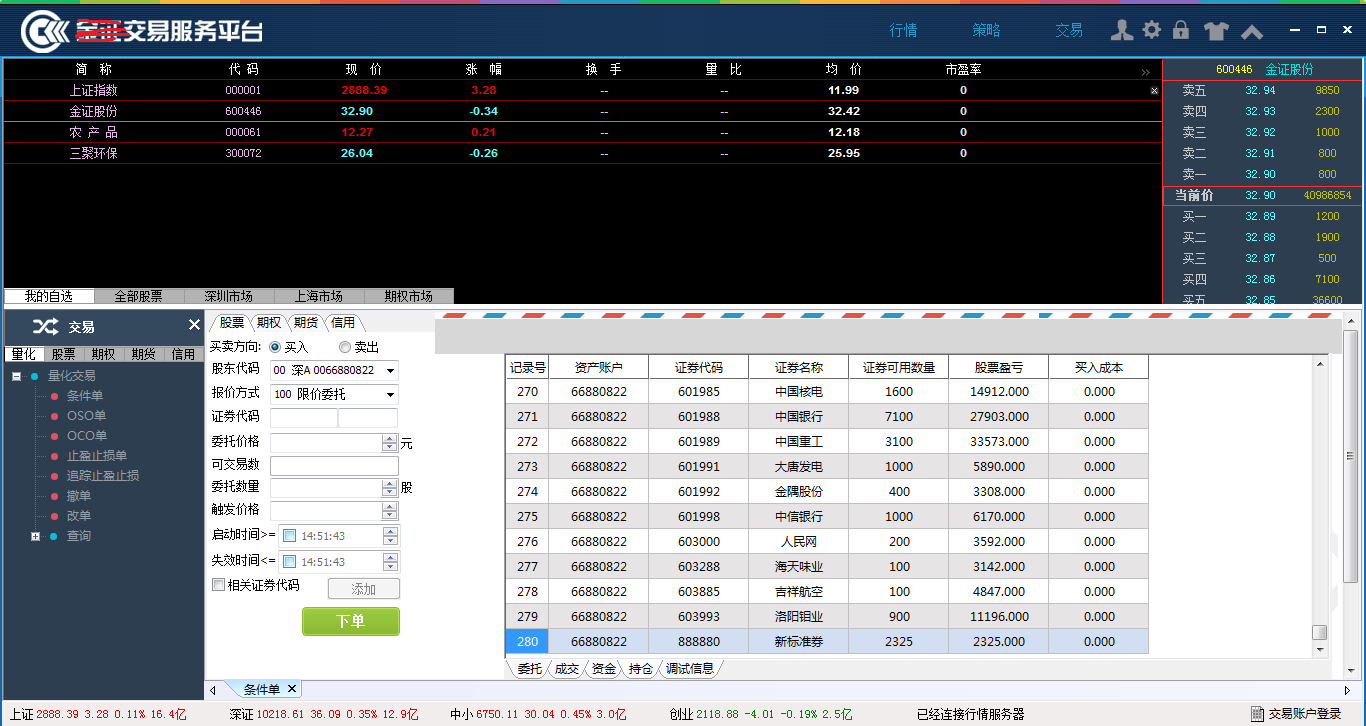
Task: Enable the 启动时间 checkbox
Action: click(x=290, y=536)
